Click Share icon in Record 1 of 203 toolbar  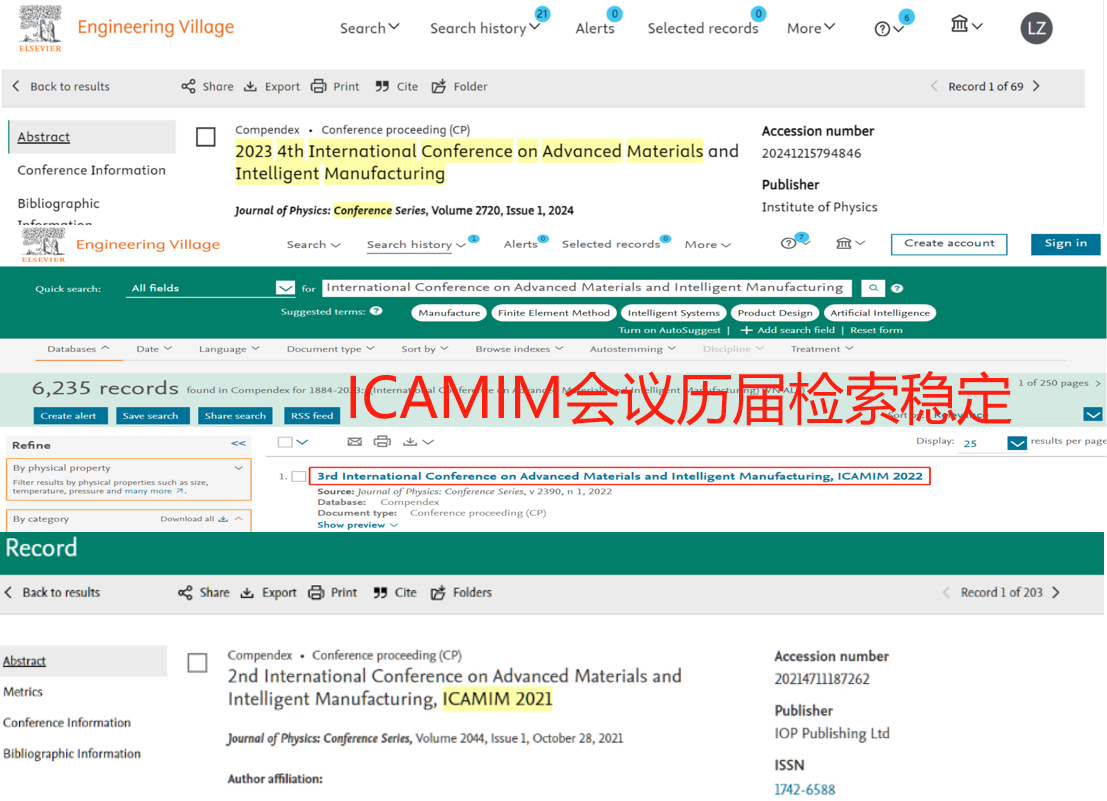[x=185, y=593]
